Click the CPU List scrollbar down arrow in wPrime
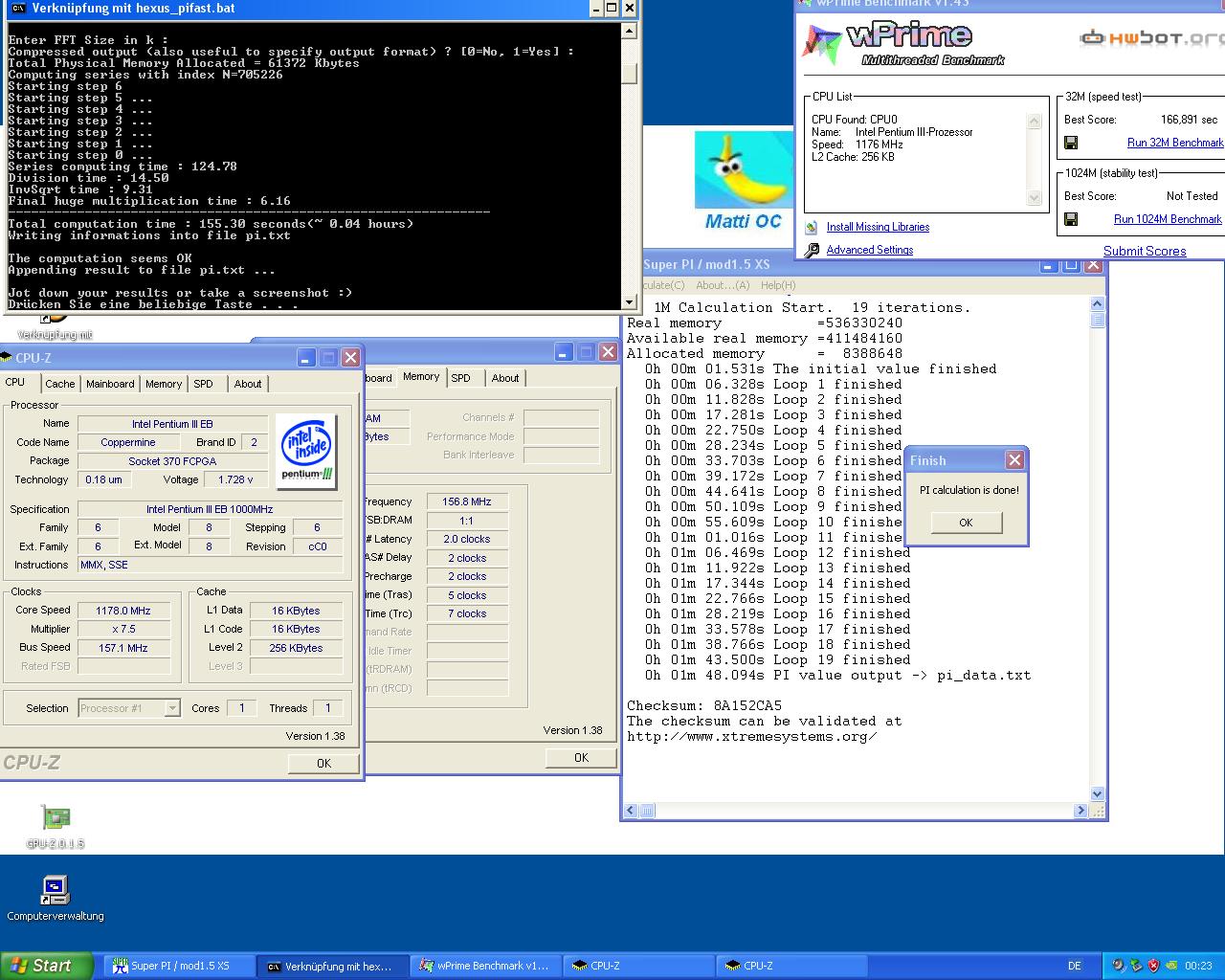 click(x=1034, y=198)
